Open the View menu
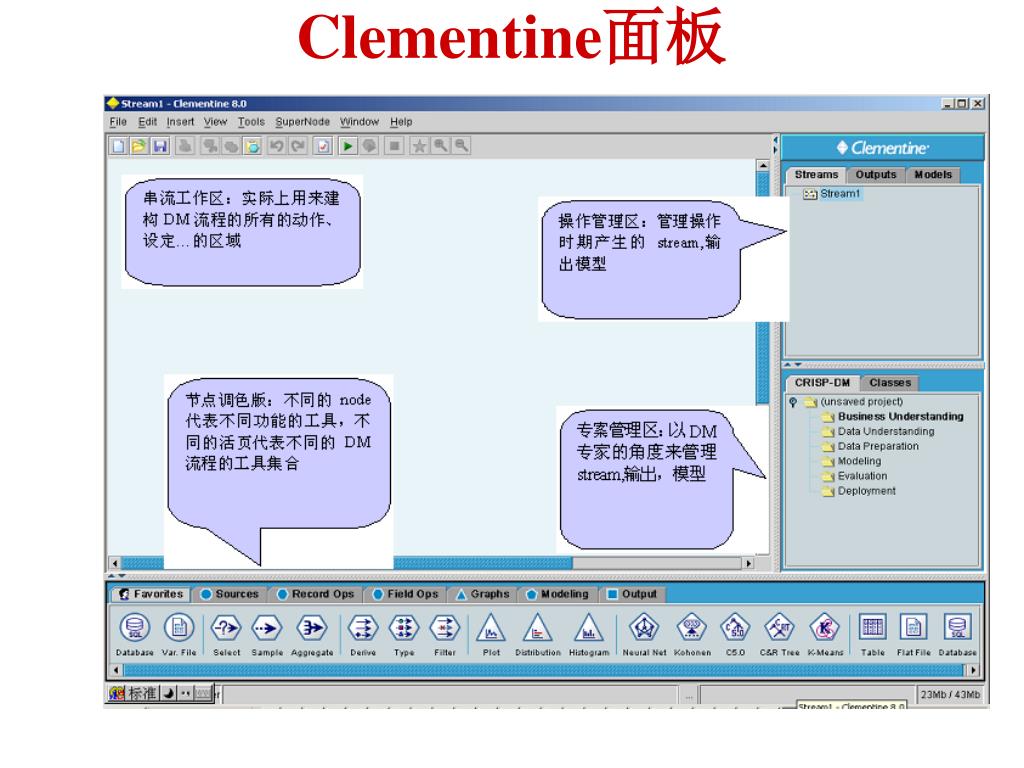 coord(215,121)
